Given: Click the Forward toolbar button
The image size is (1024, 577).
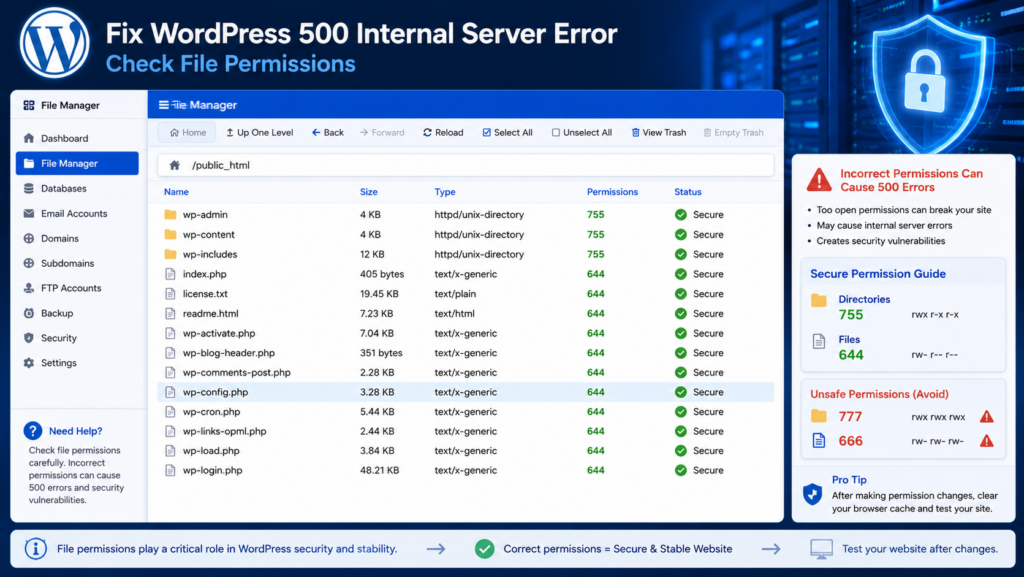Looking at the screenshot, I should (x=382, y=133).
